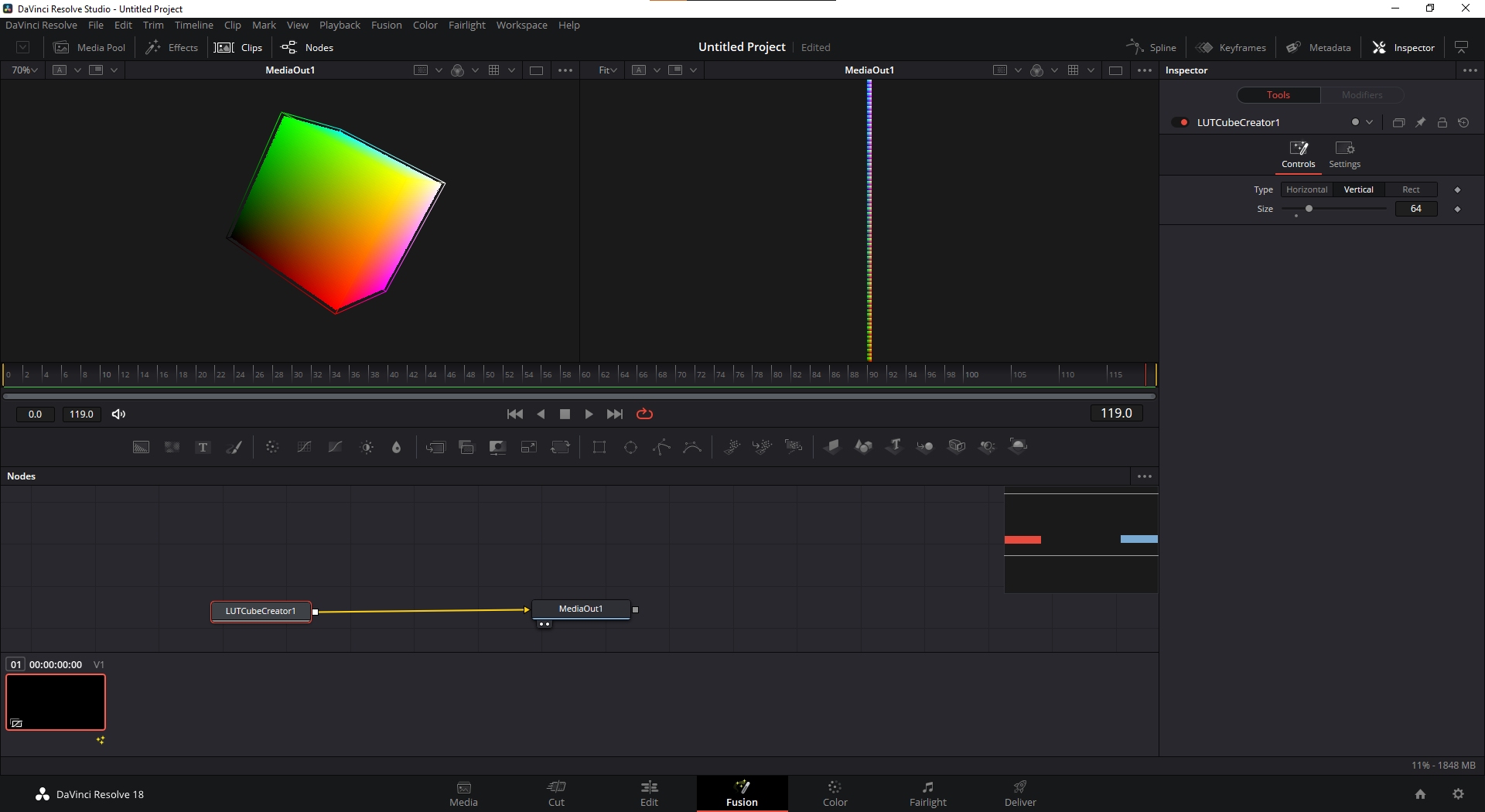Add a Text+ node from the toolbar
The image size is (1485, 812).
click(203, 447)
